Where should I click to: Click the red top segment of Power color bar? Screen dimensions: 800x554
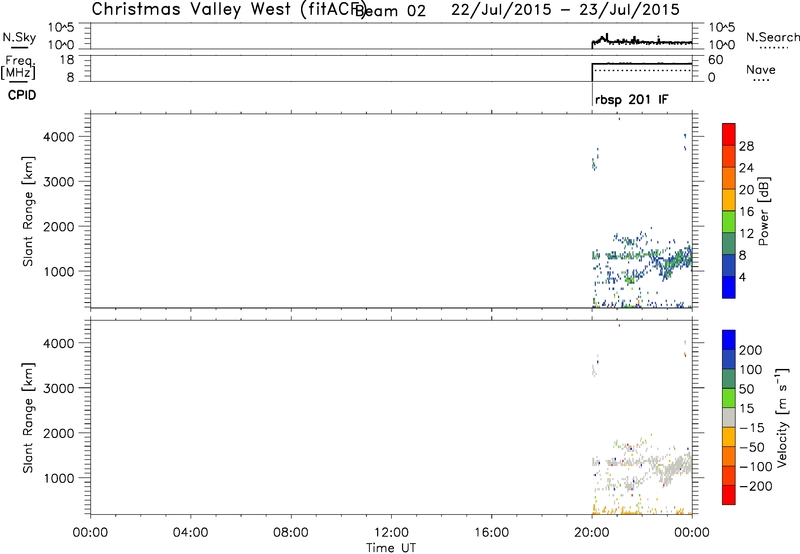coord(729,134)
